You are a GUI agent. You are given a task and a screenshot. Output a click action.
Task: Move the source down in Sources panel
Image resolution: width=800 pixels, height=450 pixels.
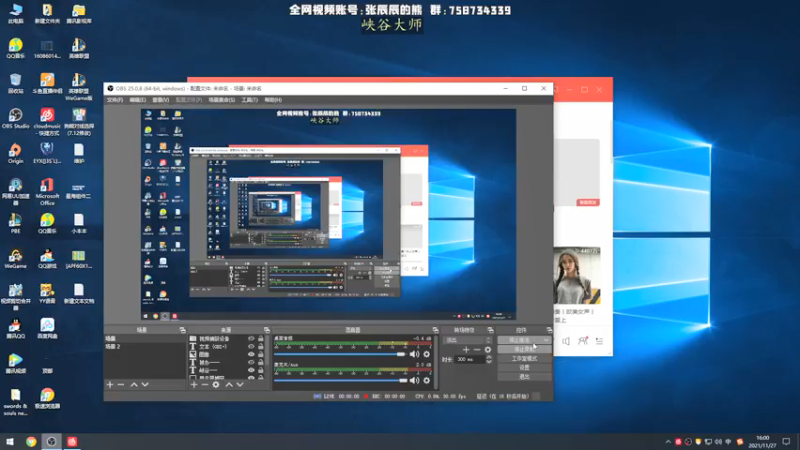tap(240, 385)
